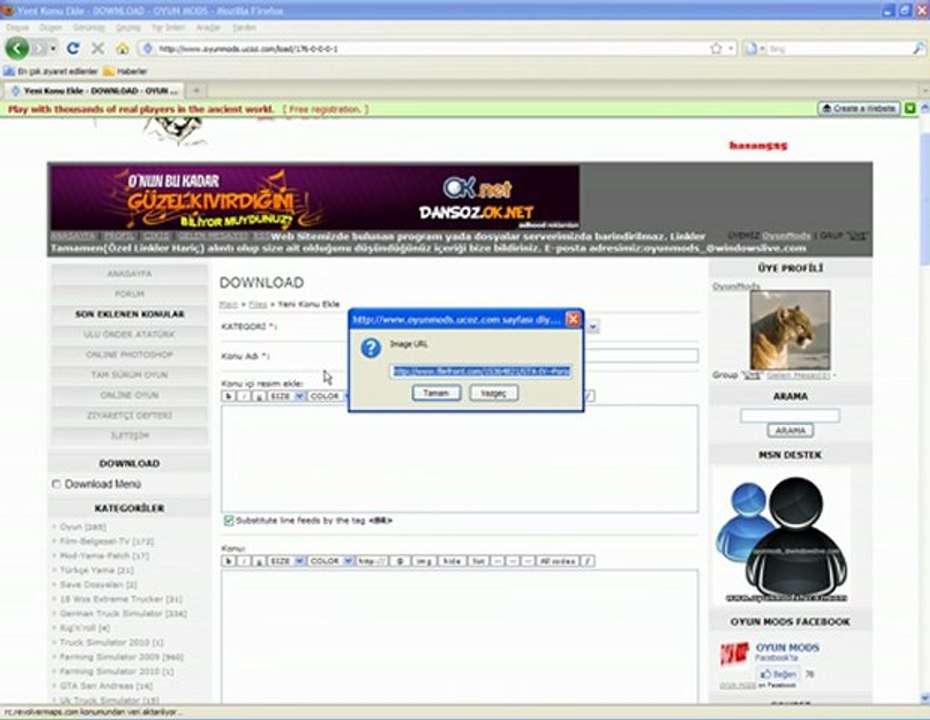Click the ARAMA search button
The image size is (930, 720).
(790, 431)
